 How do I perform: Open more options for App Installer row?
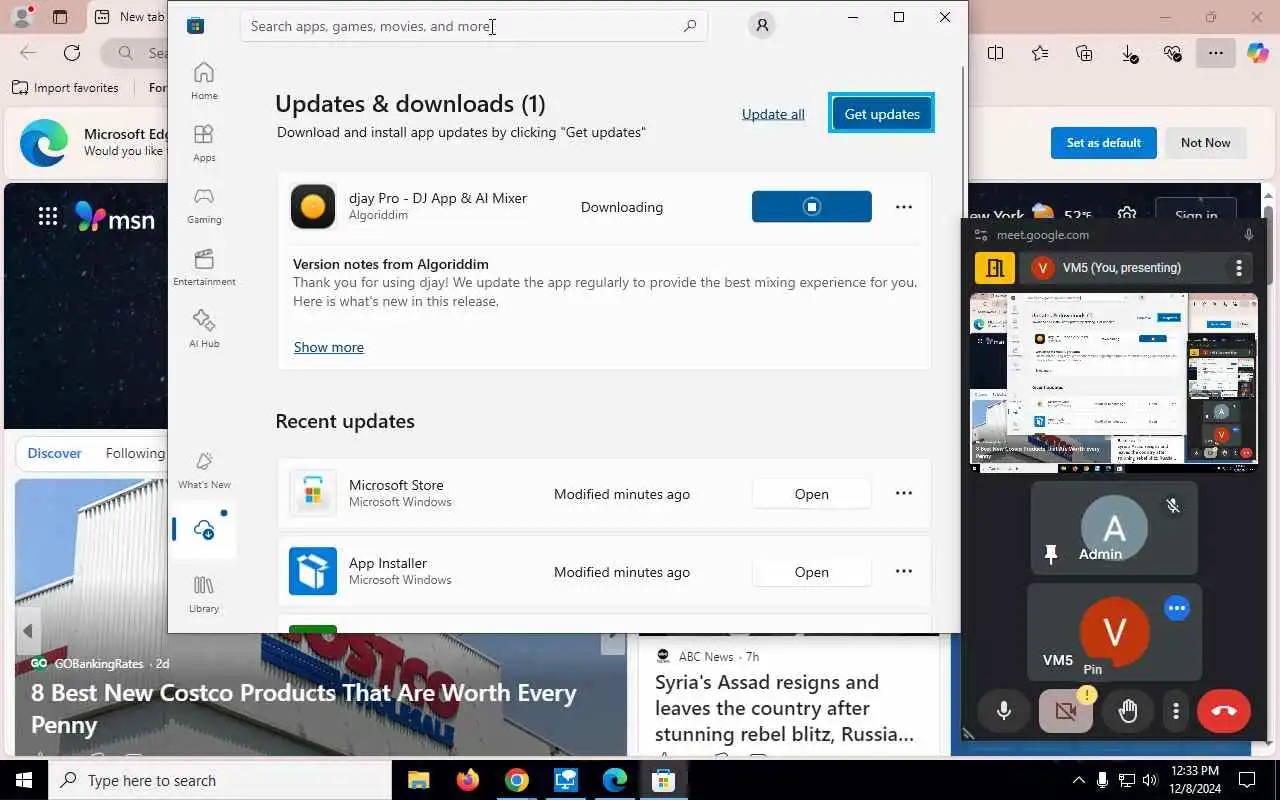904,571
